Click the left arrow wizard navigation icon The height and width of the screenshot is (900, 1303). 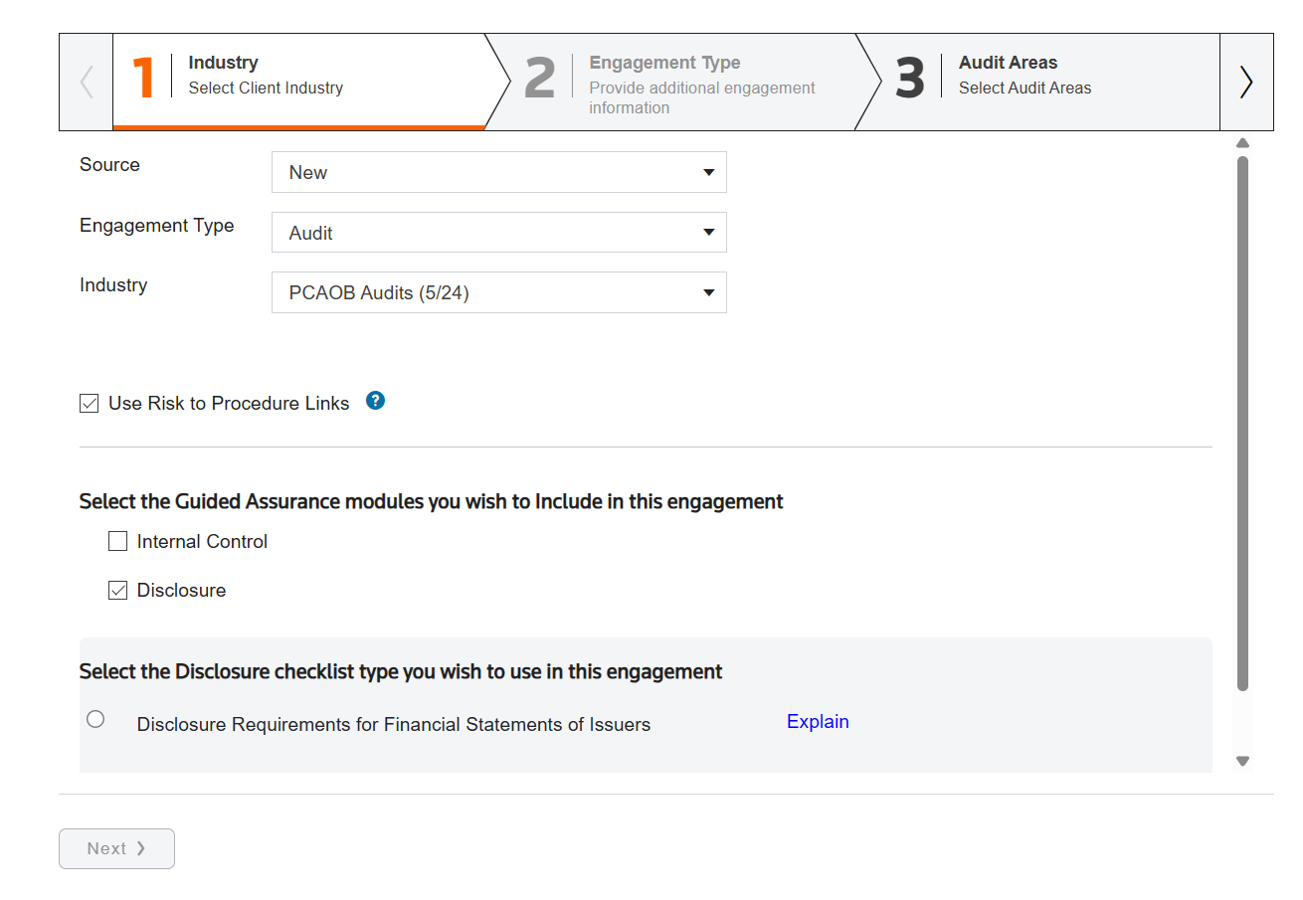pyautogui.click(x=86, y=82)
